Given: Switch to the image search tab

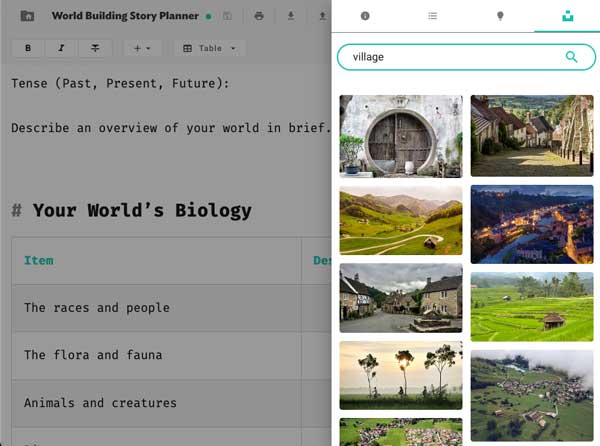Looking at the screenshot, I should click(567, 16).
